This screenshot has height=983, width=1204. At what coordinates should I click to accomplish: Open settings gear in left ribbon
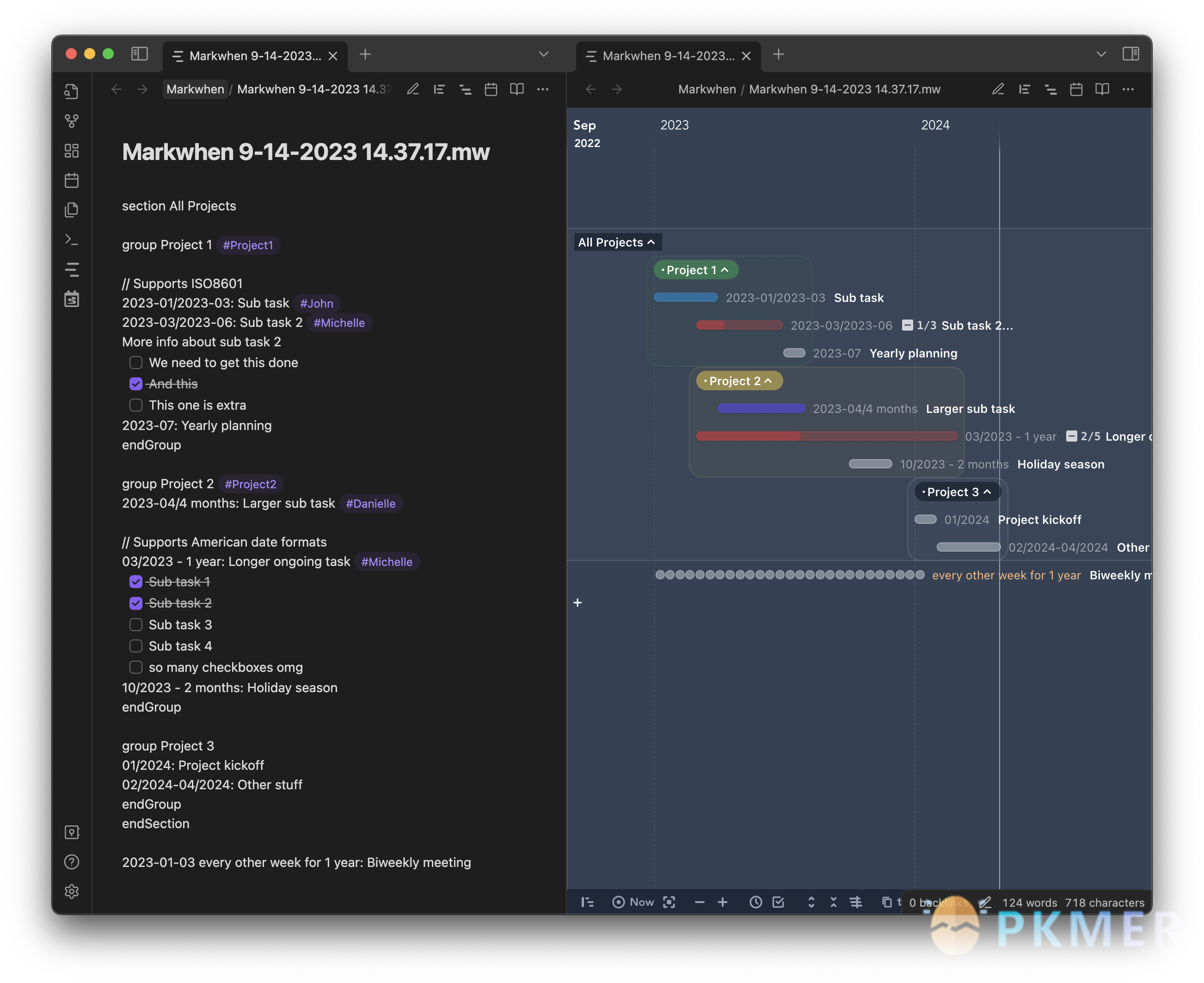[71, 891]
